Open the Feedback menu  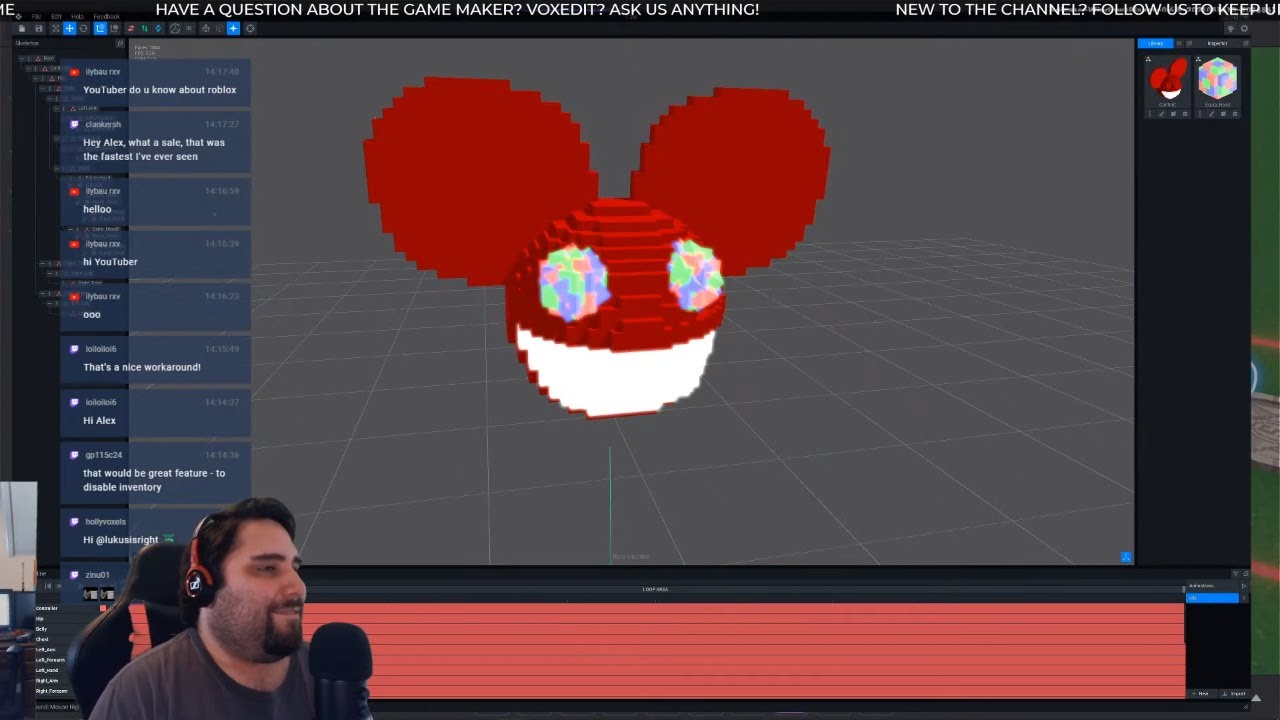(107, 17)
